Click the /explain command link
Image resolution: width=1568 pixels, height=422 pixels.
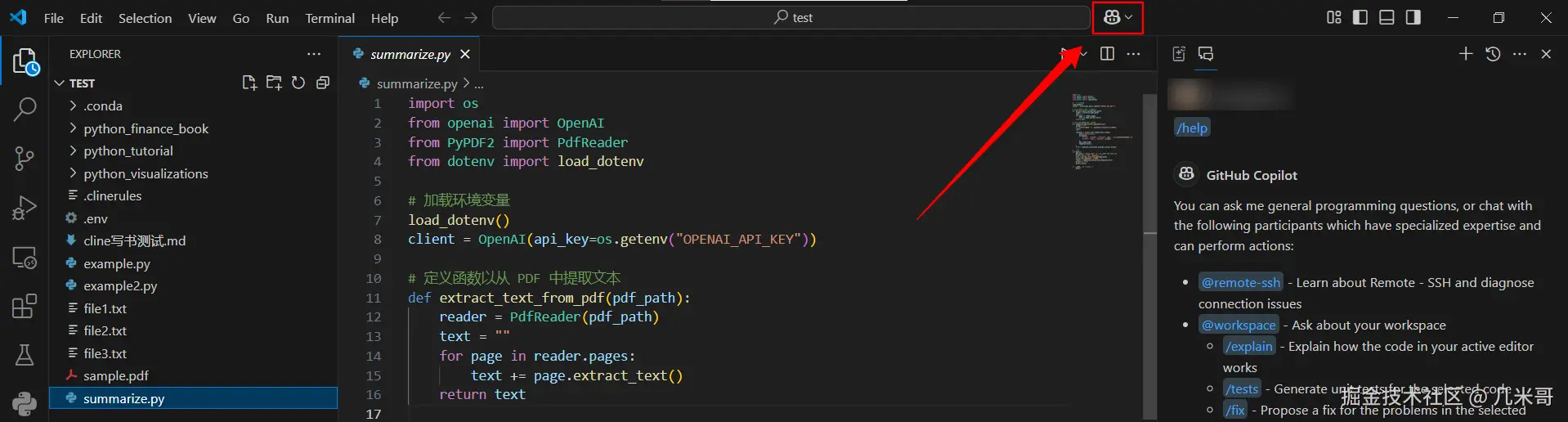pyautogui.click(x=1250, y=346)
